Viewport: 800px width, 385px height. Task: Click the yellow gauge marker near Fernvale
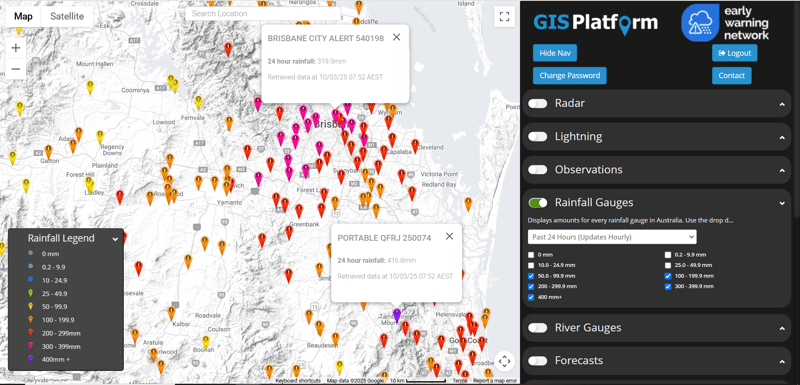(198, 102)
